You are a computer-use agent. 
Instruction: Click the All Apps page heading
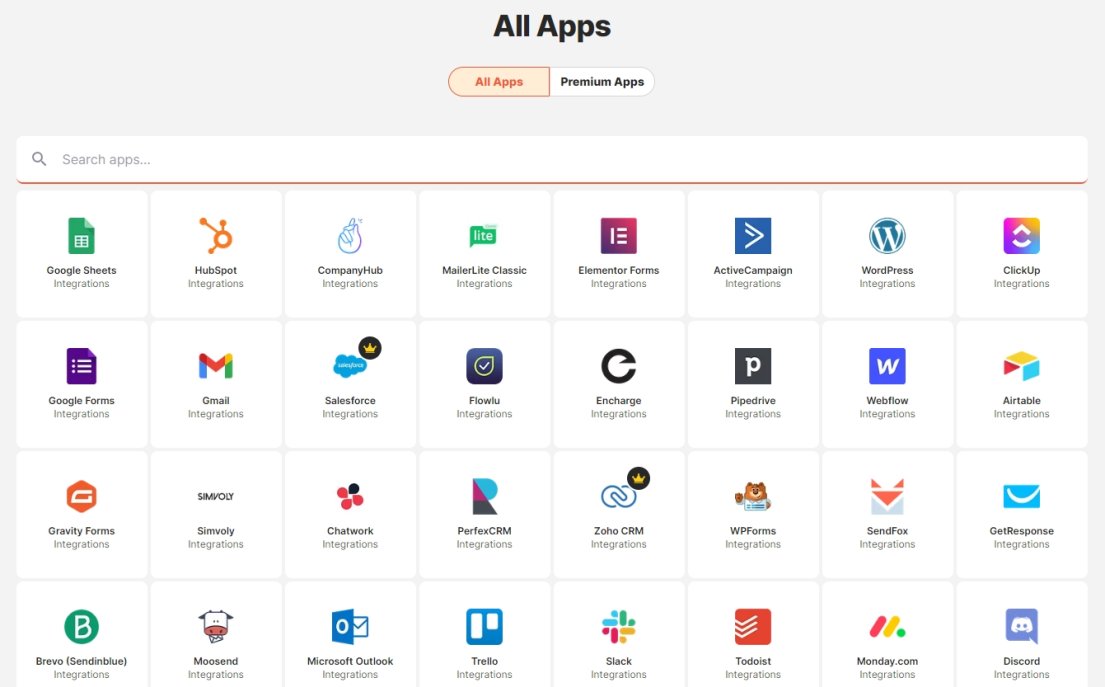coord(552,26)
